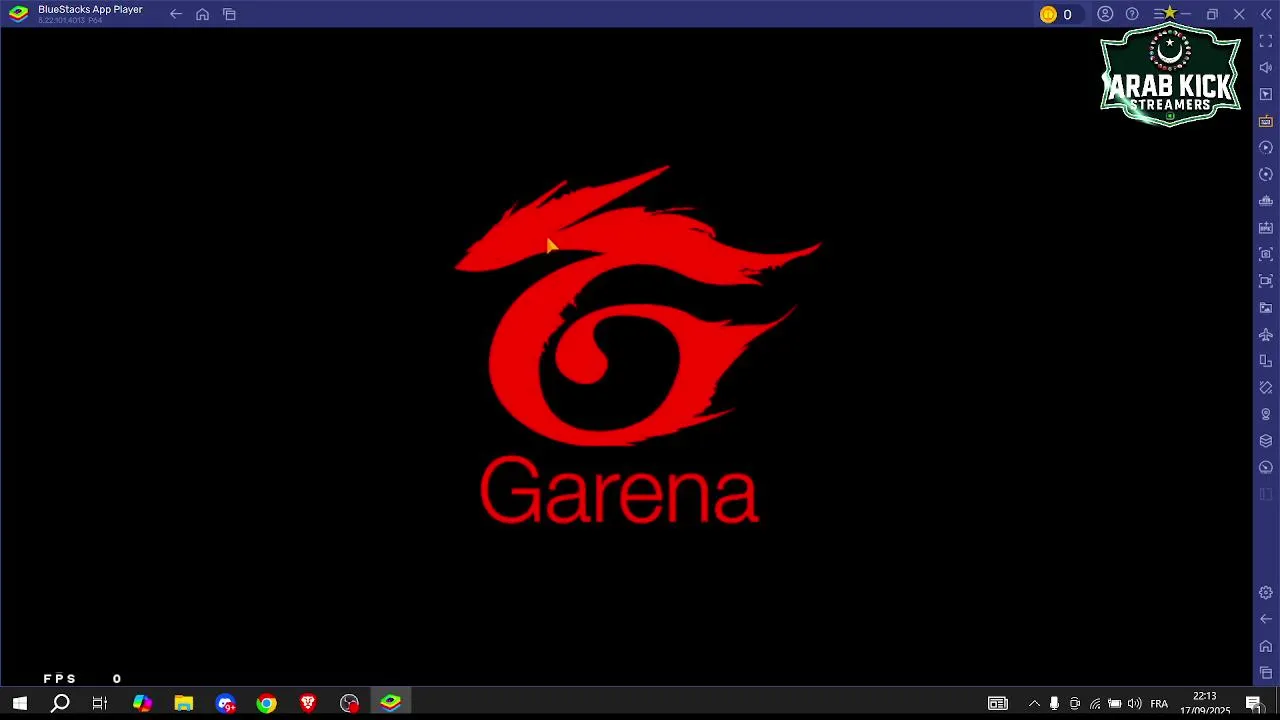The width and height of the screenshot is (1280, 720).
Task: Open the user account profile icon
Action: pos(1105,14)
